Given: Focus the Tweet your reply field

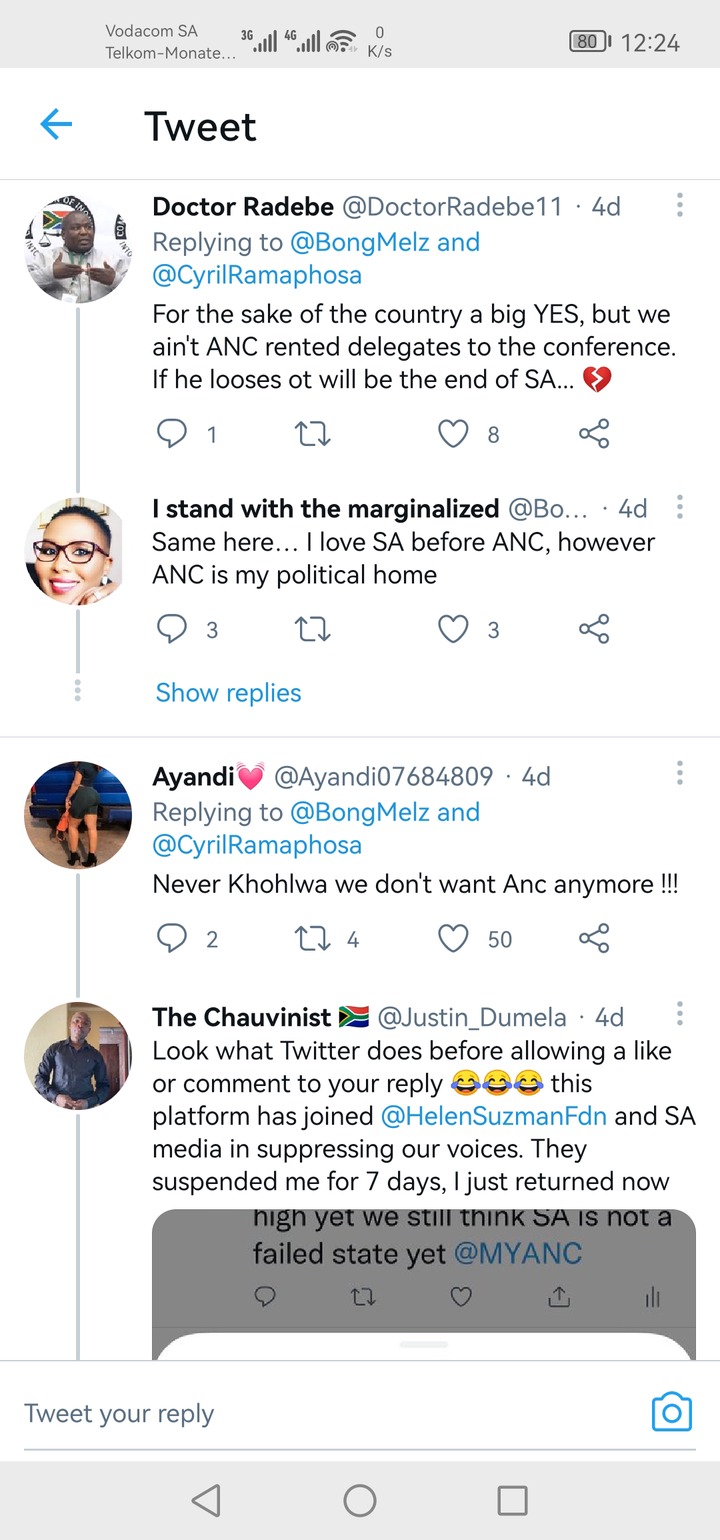Looking at the screenshot, I should pyautogui.click(x=300, y=1413).
